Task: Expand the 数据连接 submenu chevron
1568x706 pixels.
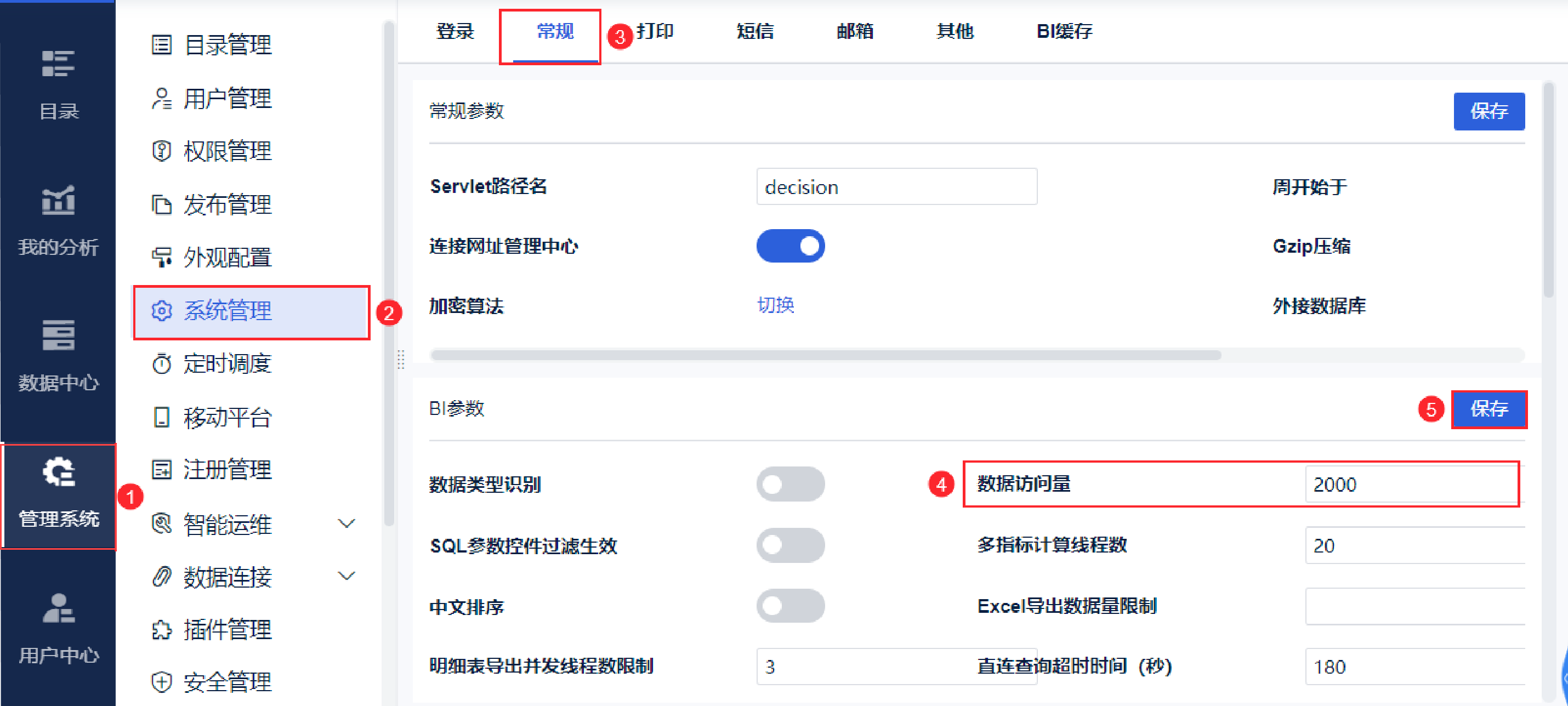Action: pos(346,576)
